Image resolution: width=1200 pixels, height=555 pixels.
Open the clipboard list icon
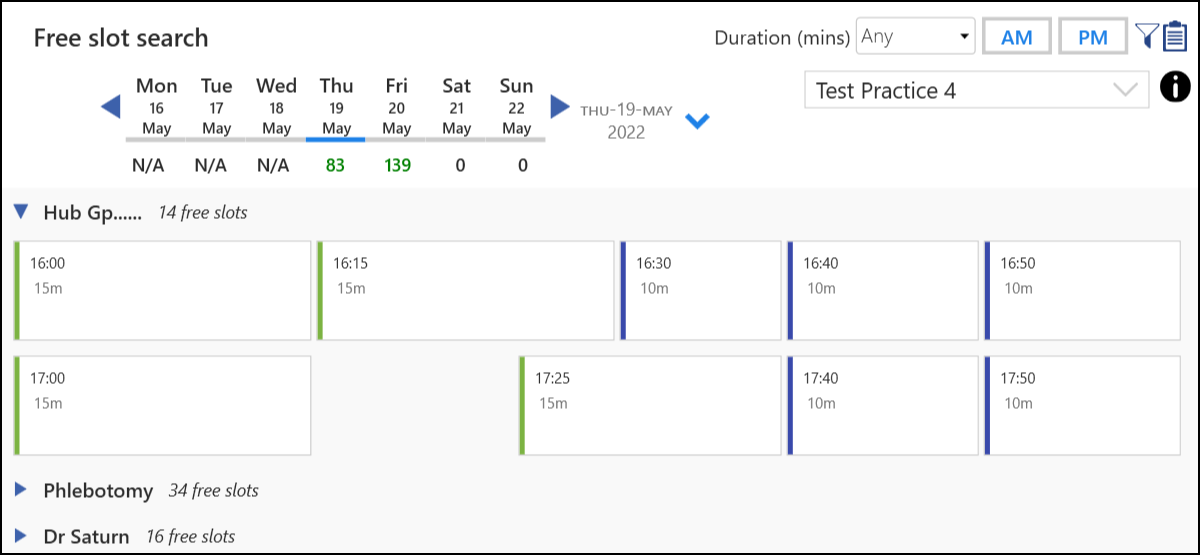coord(1174,37)
